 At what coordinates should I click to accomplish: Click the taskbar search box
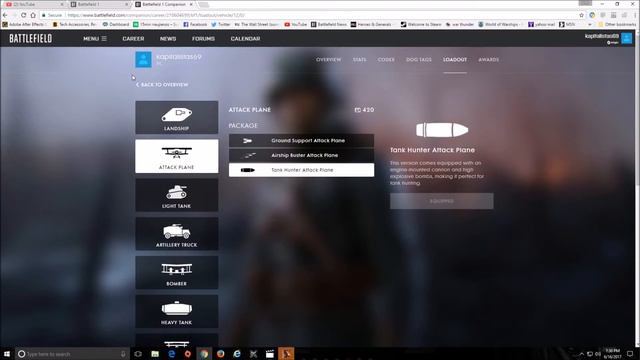pos(72,354)
